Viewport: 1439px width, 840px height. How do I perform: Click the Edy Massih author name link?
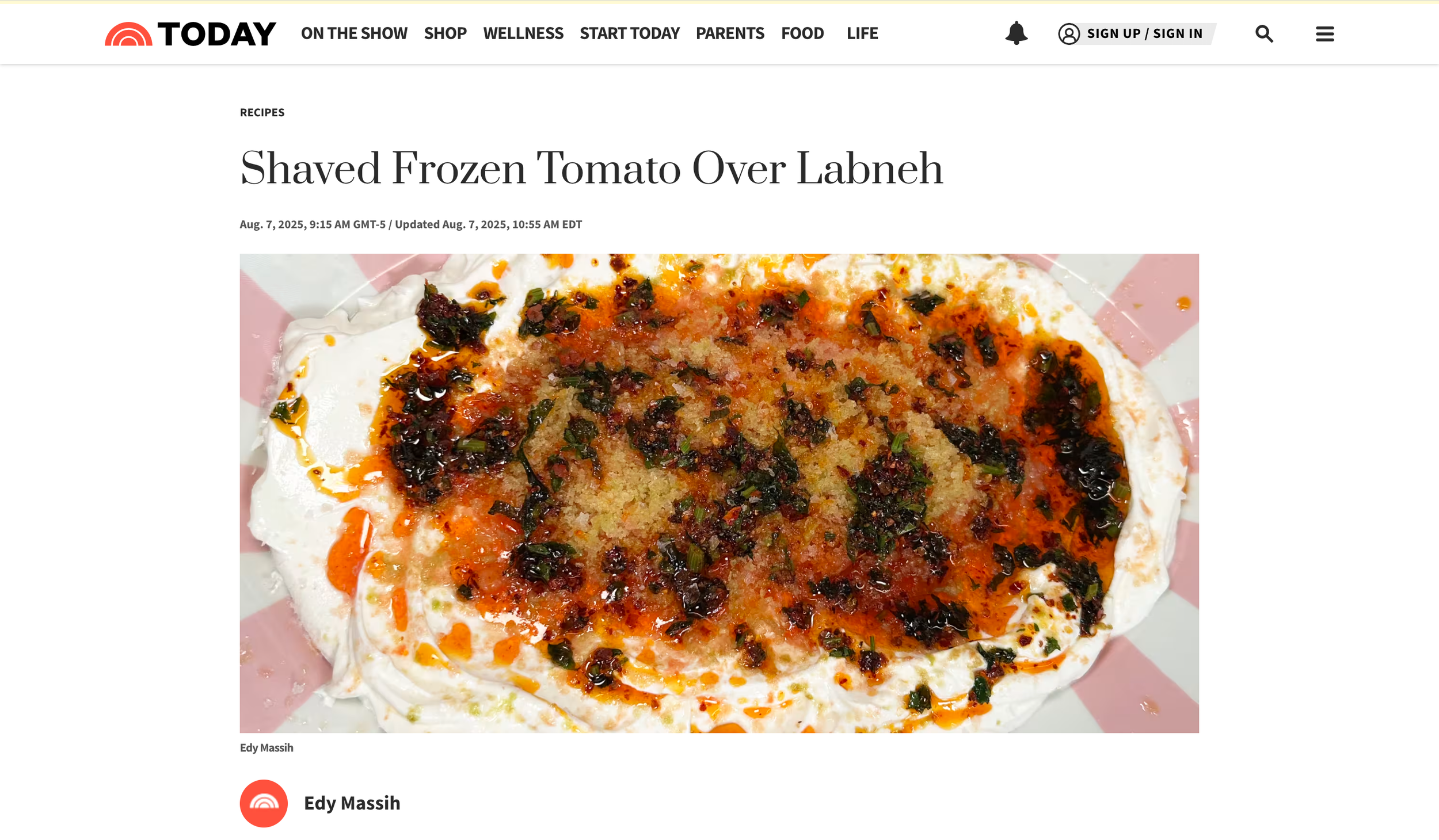click(x=352, y=803)
